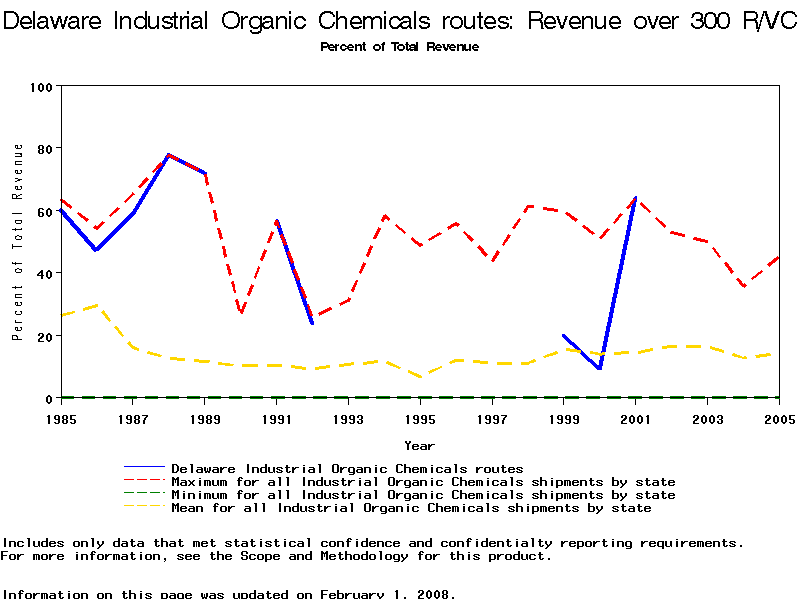Select the 'Mean for all Industrial' legend entry
Screen dimensions: 800x600
click(x=411, y=508)
